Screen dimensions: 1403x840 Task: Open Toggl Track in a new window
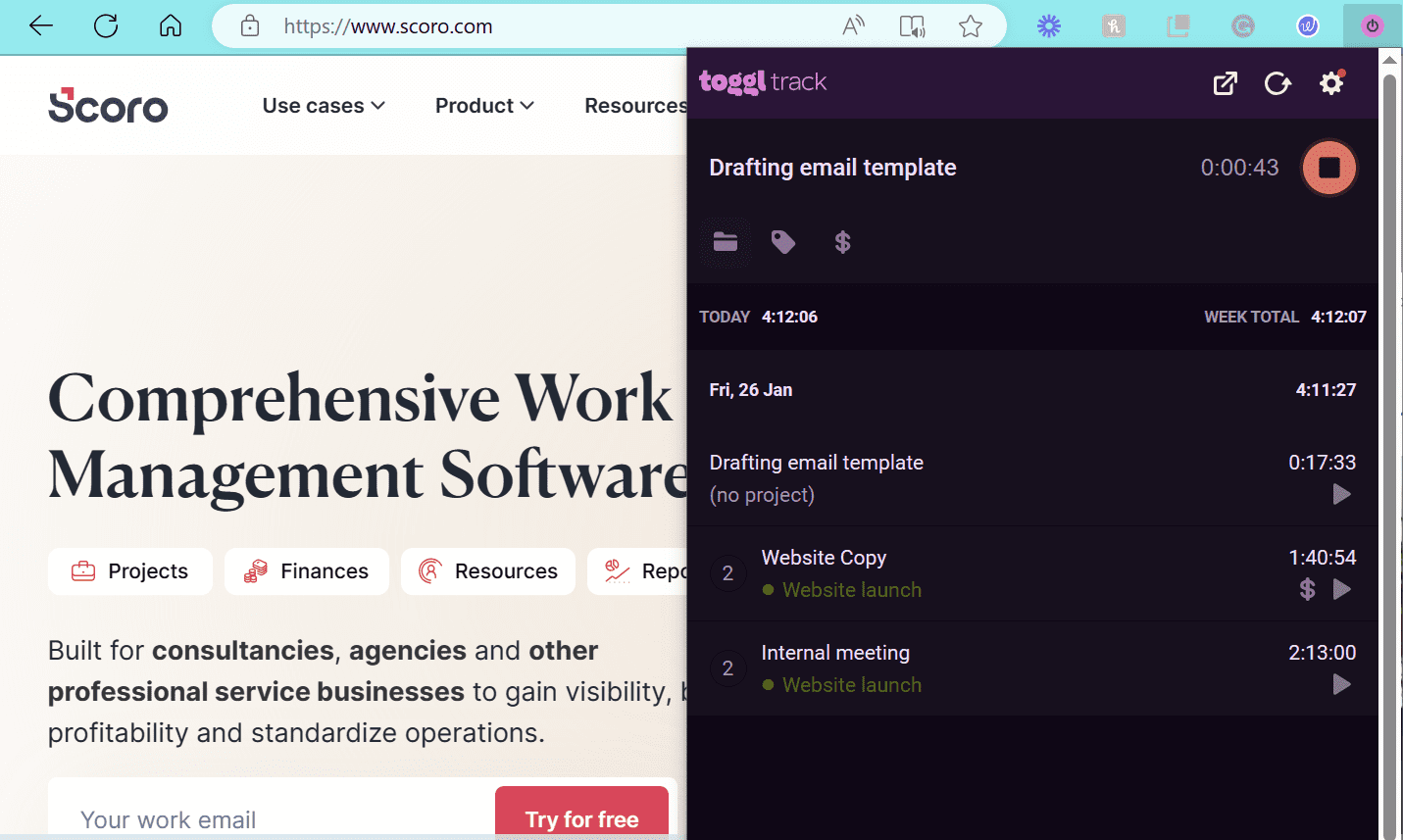tap(1225, 83)
